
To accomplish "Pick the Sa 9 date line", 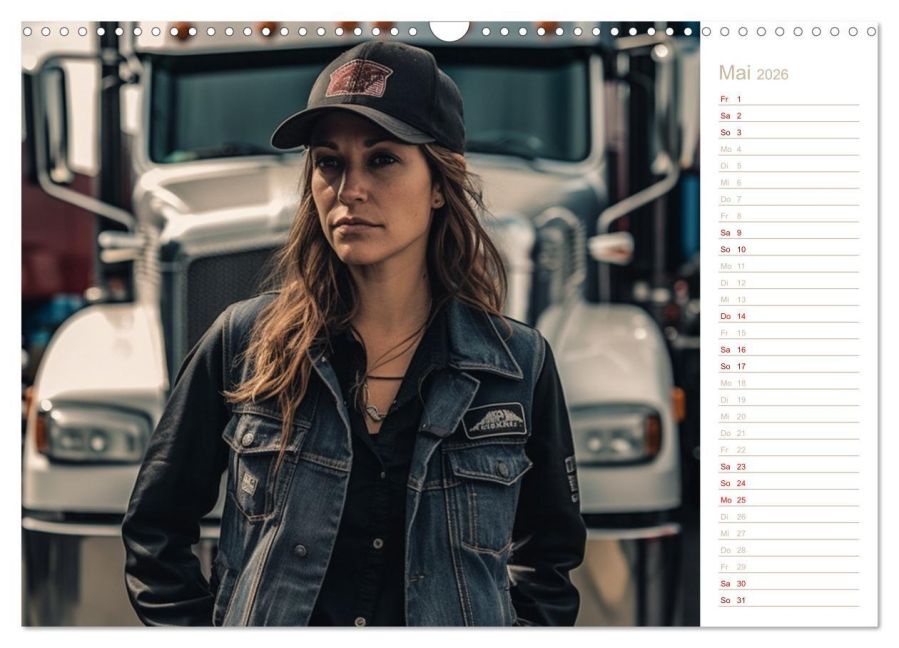I will click(x=787, y=233).
